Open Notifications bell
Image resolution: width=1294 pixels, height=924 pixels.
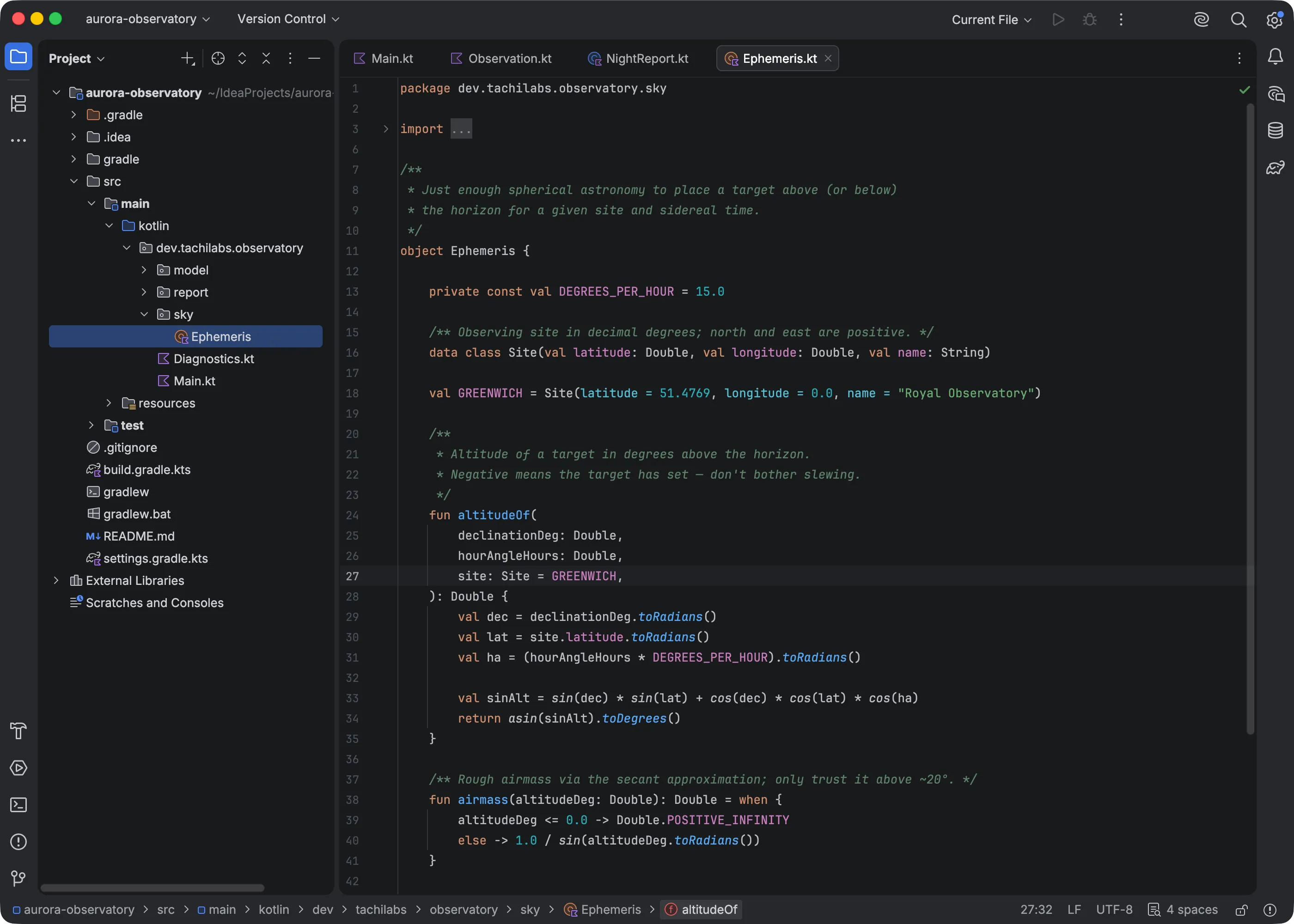1275,56
